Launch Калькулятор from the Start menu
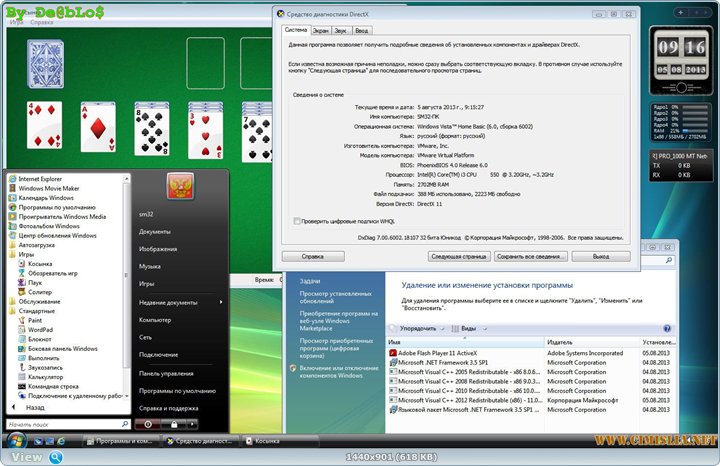This screenshot has width=720, height=466. pos(45,376)
